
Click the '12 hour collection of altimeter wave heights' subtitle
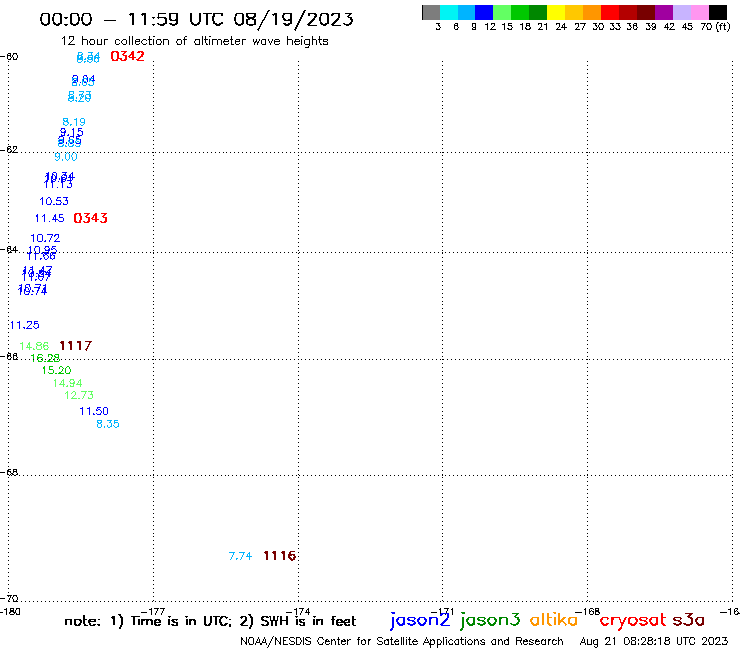pyautogui.click(x=194, y=41)
